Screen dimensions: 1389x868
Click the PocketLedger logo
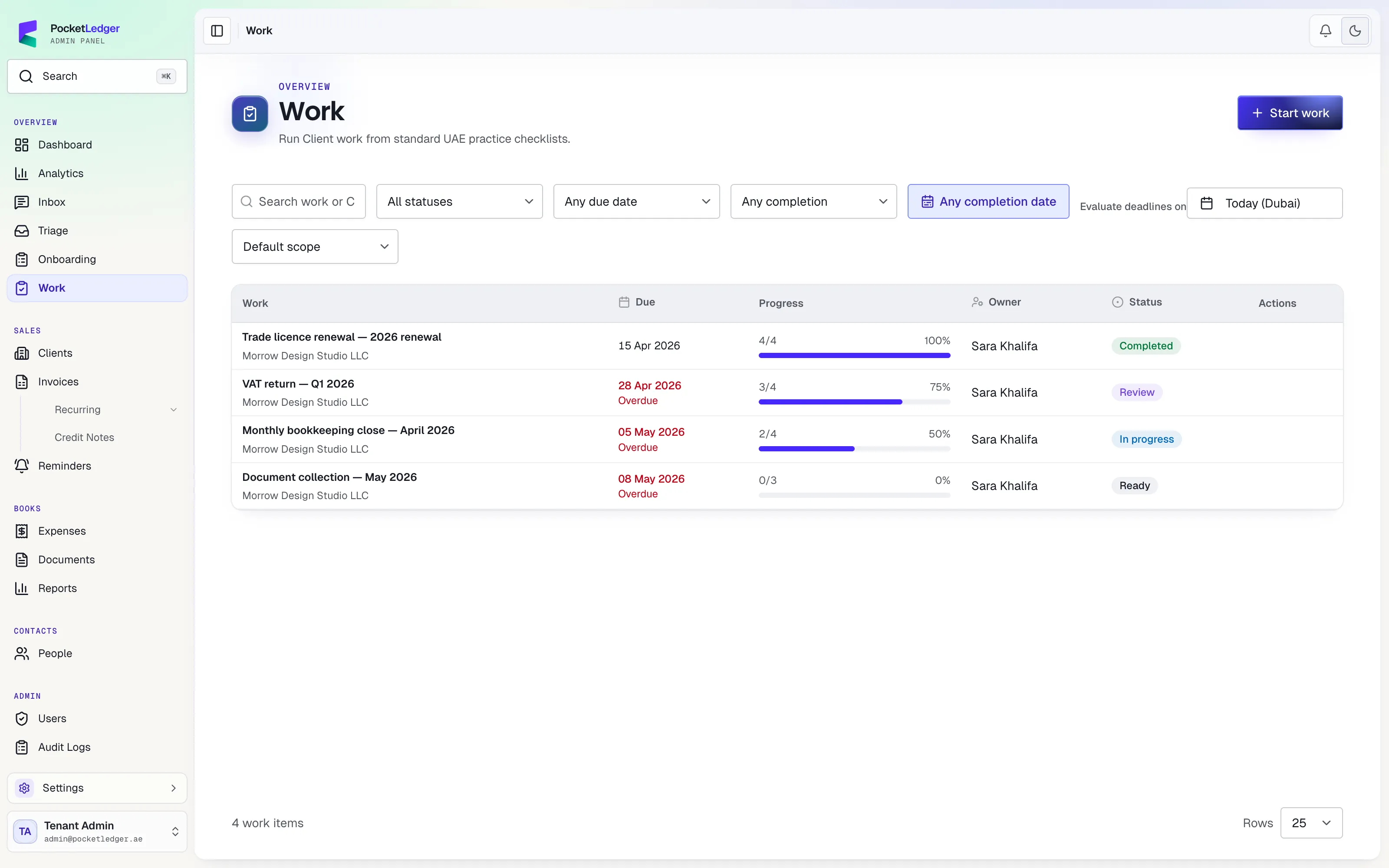click(27, 33)
